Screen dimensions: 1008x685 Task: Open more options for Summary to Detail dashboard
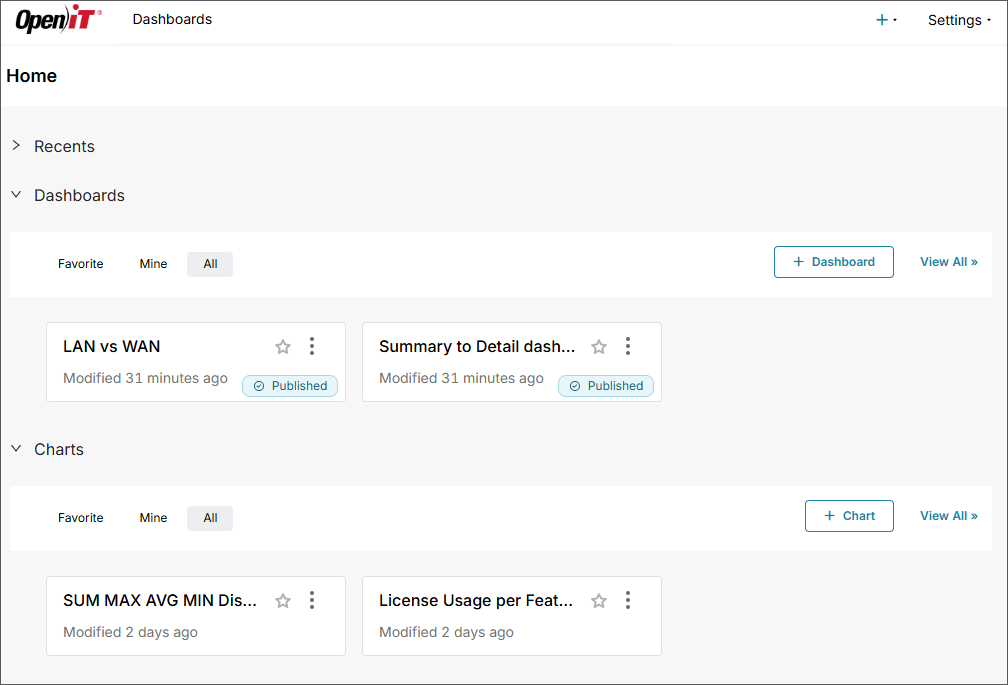coord(628,346)
